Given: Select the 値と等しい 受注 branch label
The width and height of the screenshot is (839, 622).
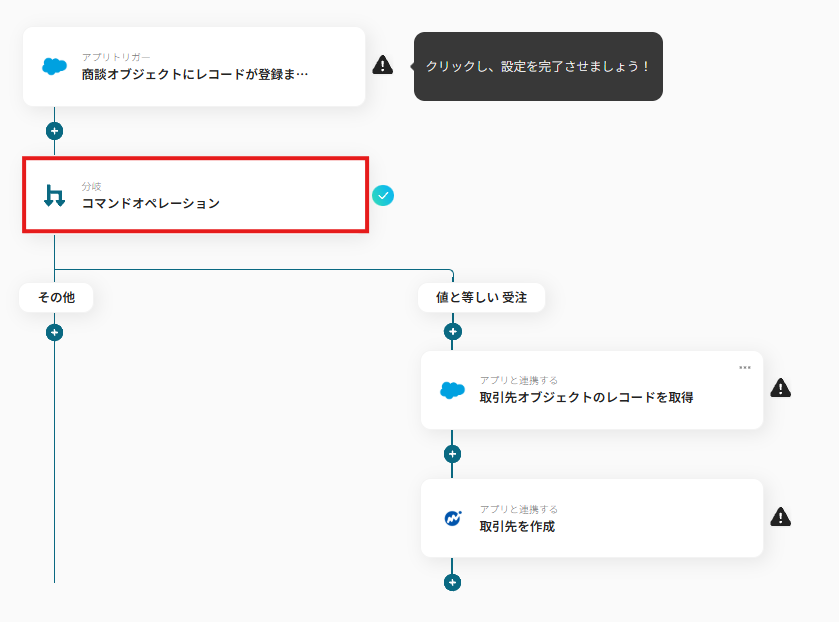Looking at the screenshot, I should (482, 297).
